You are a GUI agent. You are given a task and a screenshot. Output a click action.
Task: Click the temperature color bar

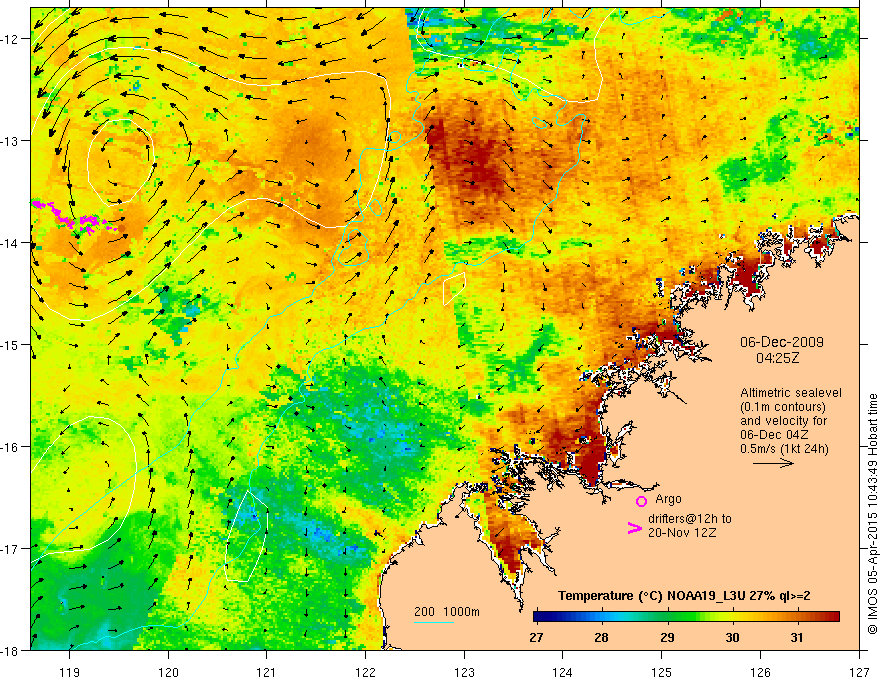[686, 617]
